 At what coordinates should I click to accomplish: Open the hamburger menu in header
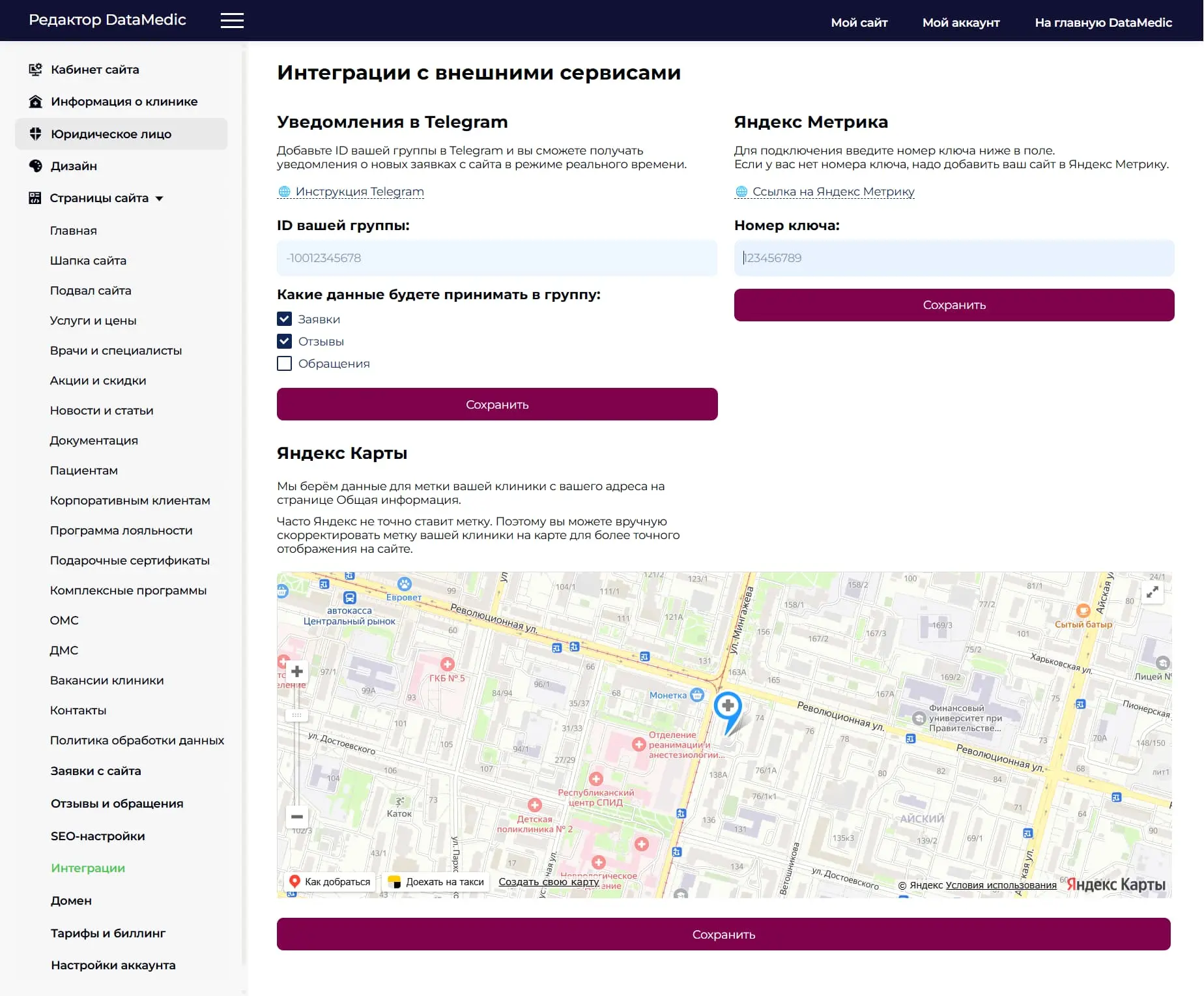(232, 21)
